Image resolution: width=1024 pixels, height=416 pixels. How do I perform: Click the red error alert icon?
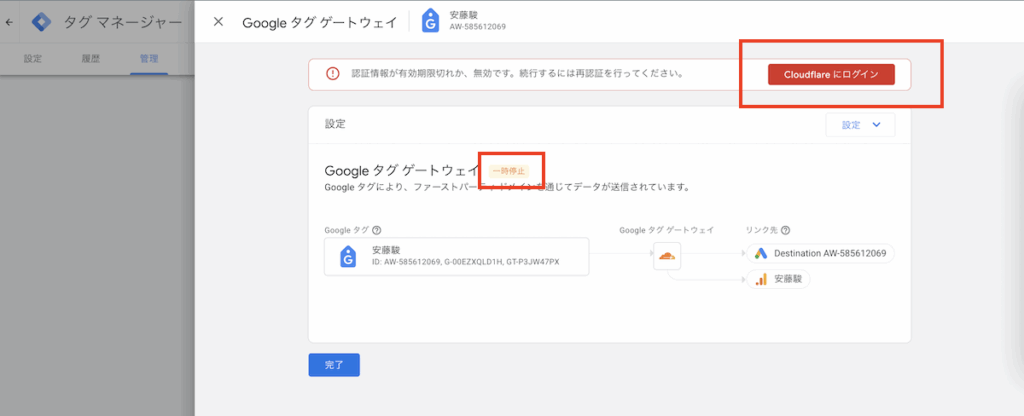[333, 74]
